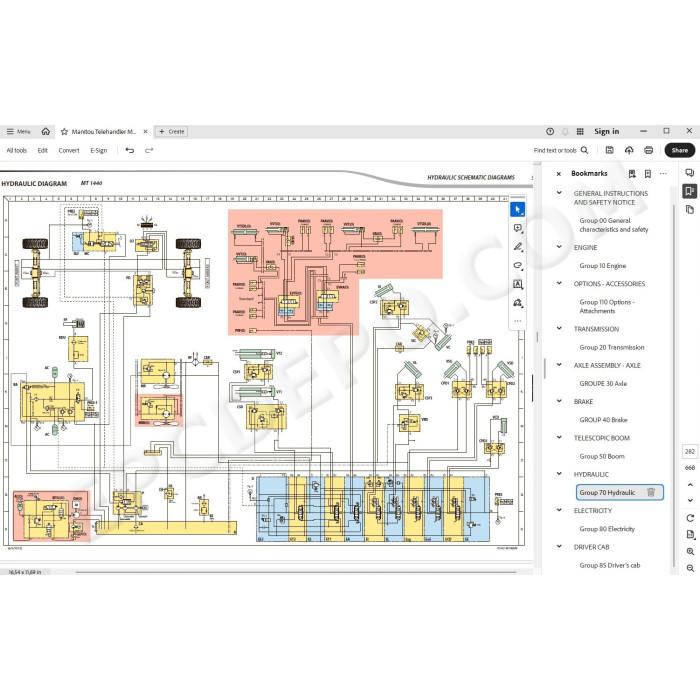Choose the Add text box tool
700x700 pixels.
pyautogui.click(x=518, y=284)
